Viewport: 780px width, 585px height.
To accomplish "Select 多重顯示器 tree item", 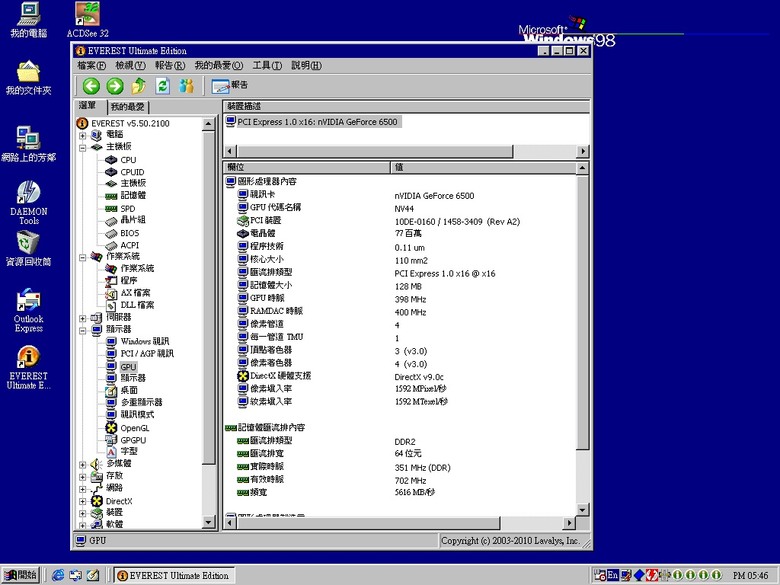I will tap(142, 402).
